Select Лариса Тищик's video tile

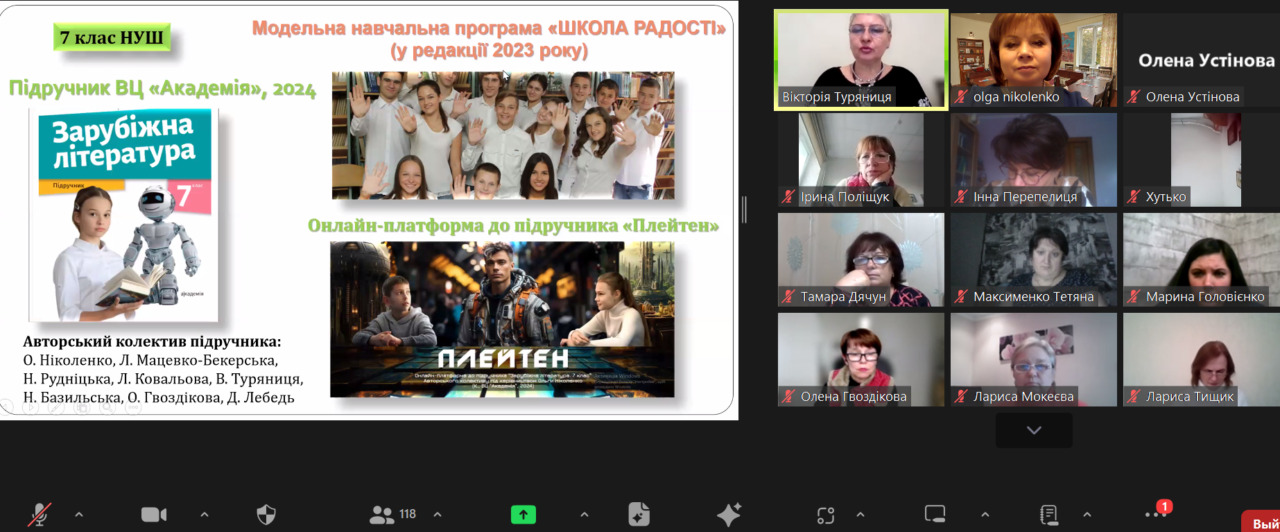click(x=1201, y=360)
